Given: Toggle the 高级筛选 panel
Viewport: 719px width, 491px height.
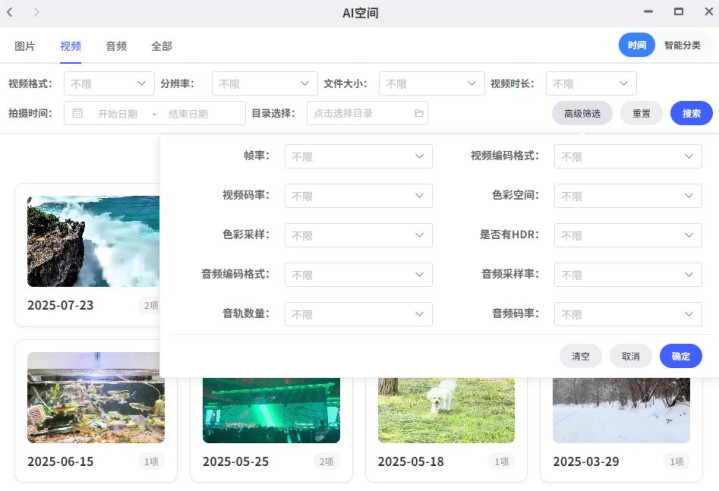Looking at the screenshot, I should [582, 114].
